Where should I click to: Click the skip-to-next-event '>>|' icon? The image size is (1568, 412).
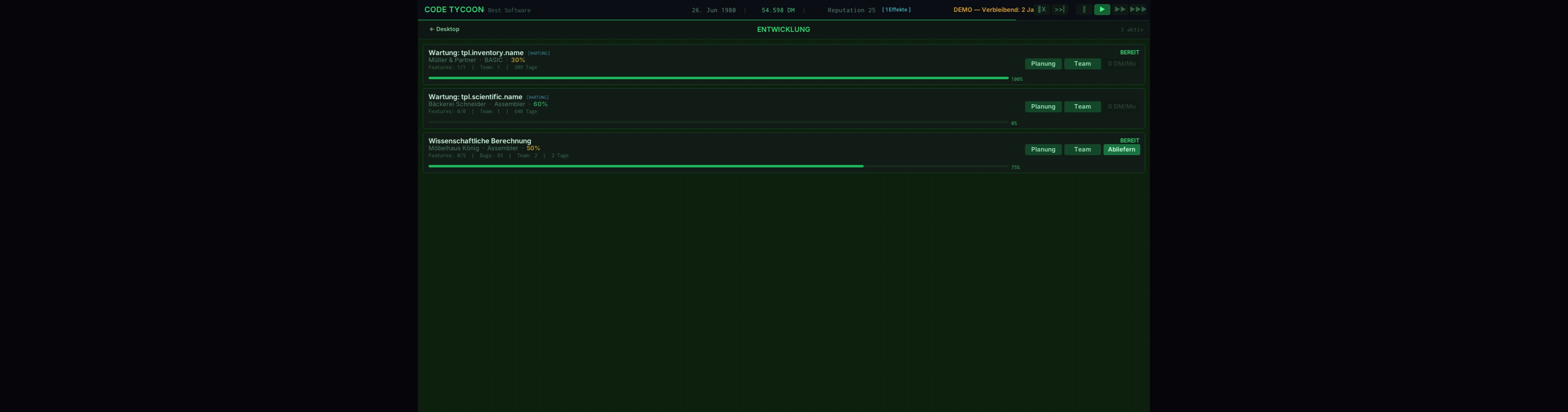point(1059,10)
